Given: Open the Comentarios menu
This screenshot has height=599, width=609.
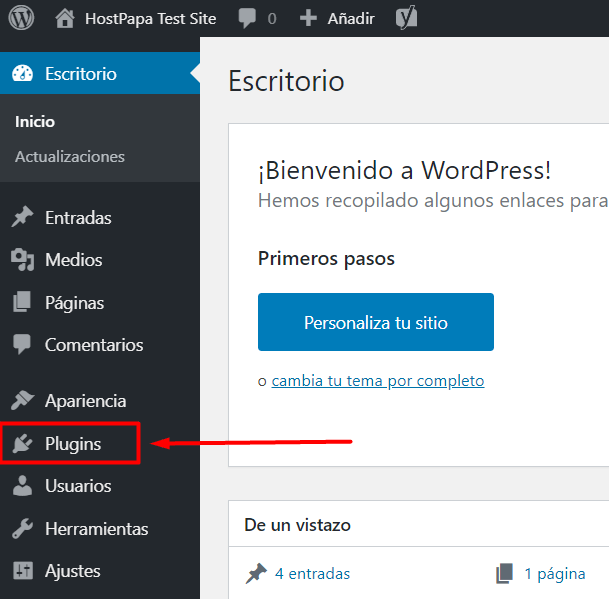Looking at the screenshot, I should click(x=100, y=345).
